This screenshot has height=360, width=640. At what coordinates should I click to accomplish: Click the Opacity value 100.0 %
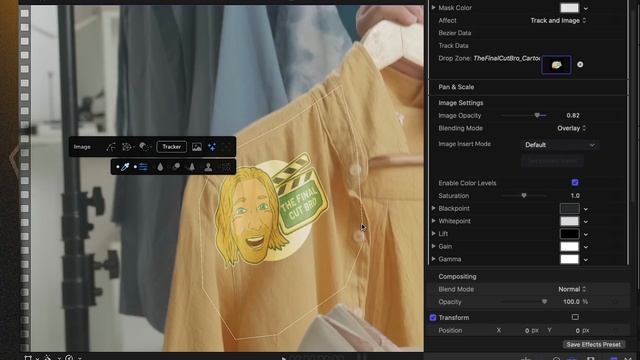(576, 302)
